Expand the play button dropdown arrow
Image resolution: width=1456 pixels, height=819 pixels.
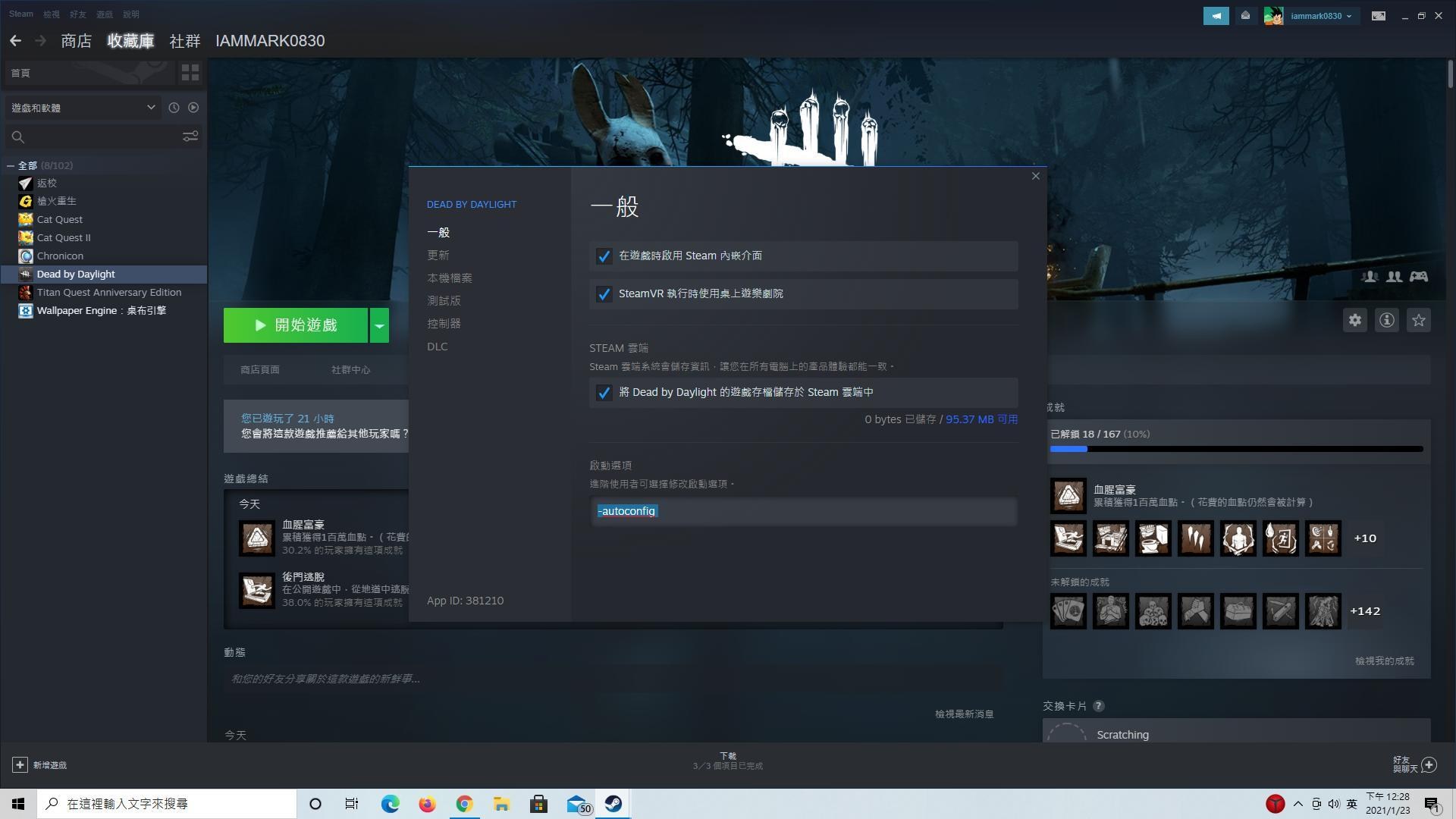click(379, 325)
